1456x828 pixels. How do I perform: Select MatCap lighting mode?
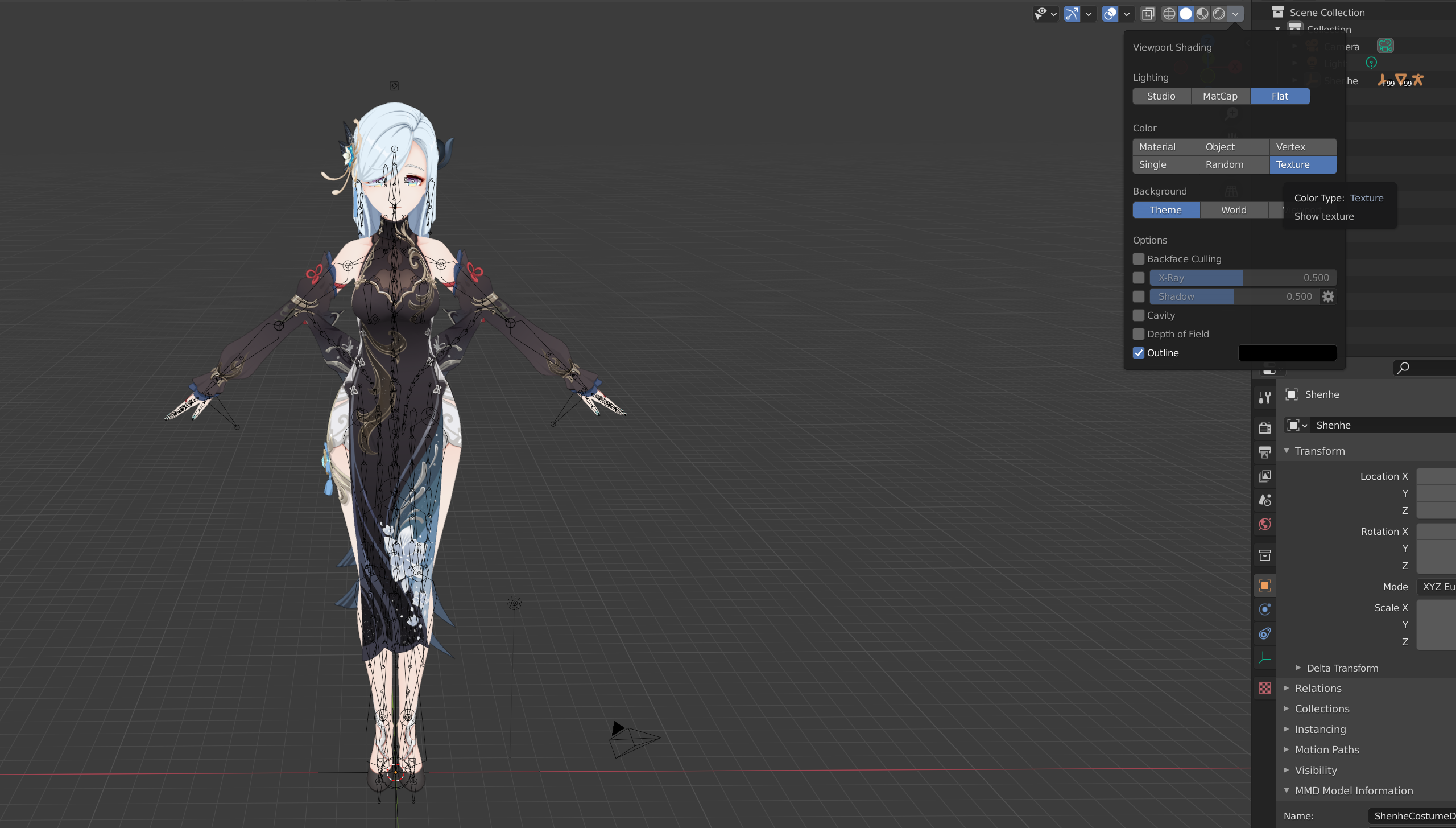click(1220, 96)
